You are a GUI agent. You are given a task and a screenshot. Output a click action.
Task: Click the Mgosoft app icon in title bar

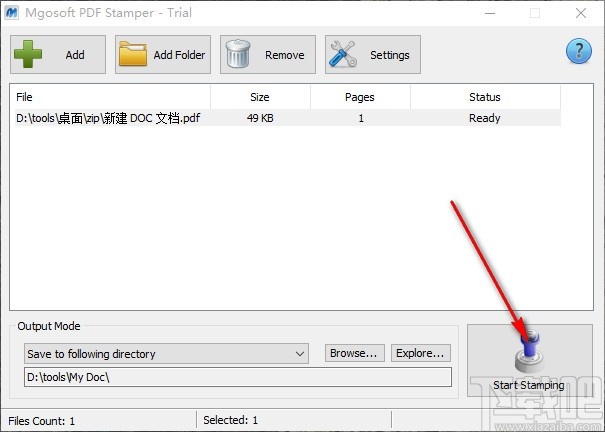point(12,13)
